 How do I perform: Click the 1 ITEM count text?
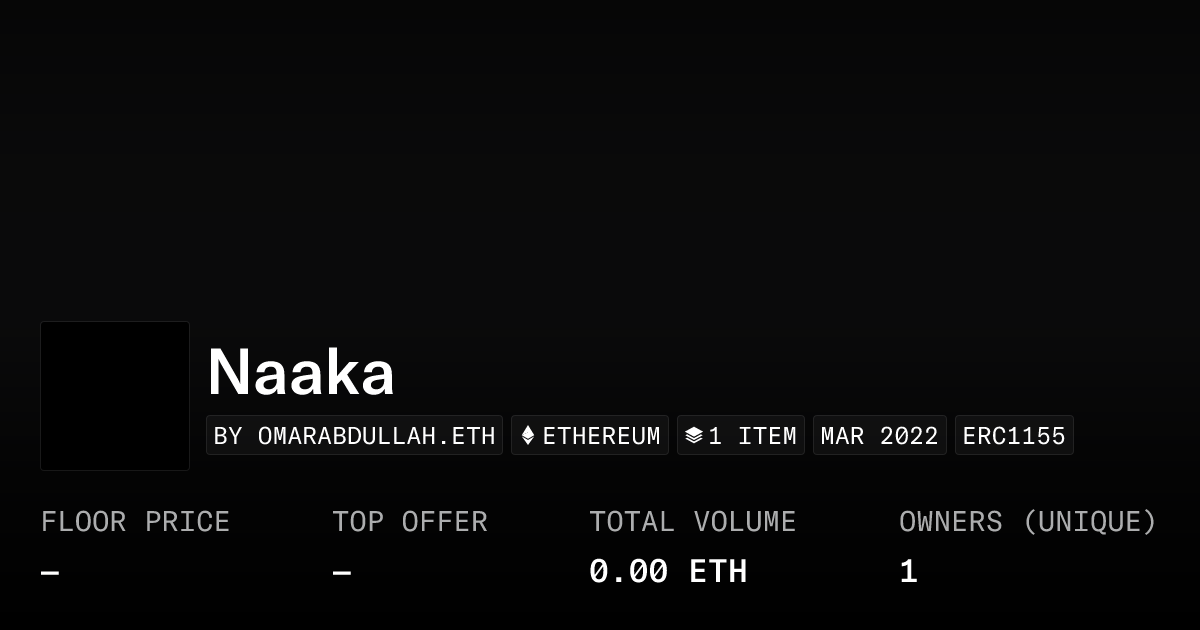pos(752,436)
